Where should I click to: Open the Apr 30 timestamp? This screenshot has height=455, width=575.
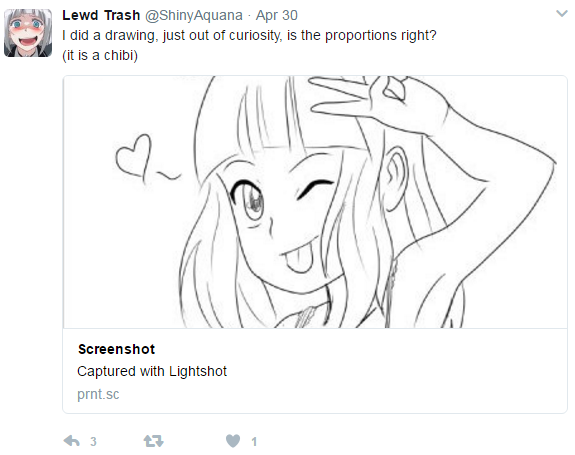coord(276,15)
